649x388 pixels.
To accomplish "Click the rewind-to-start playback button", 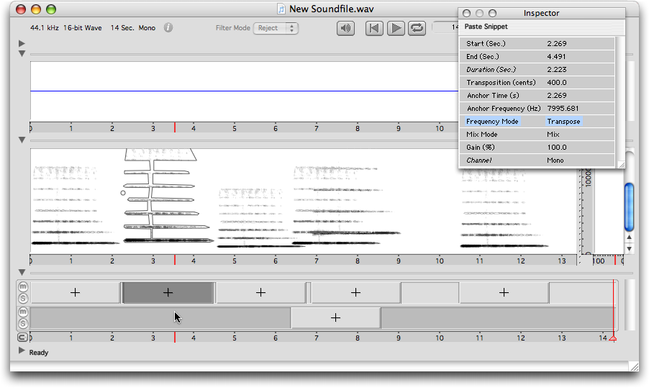I will (374, 28).
